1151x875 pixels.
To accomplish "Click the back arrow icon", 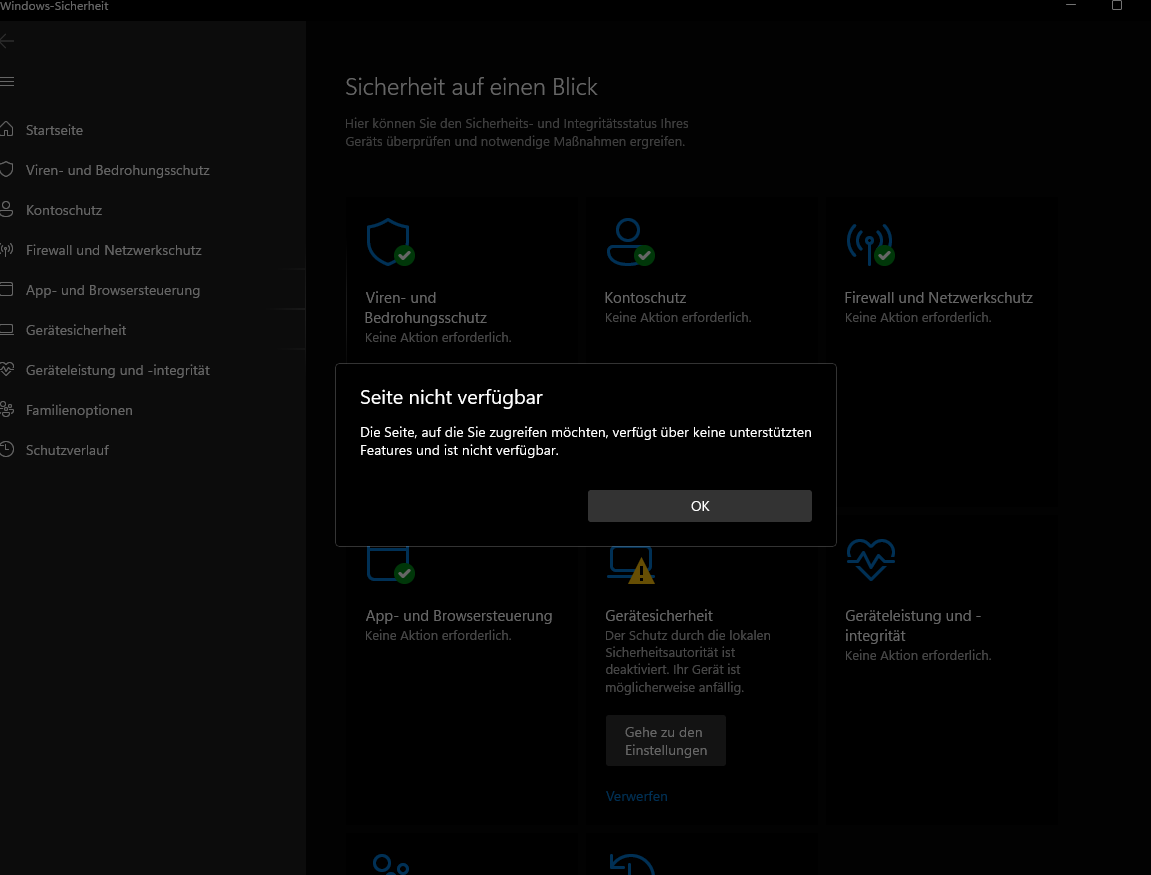I will [x=8, y=41].
